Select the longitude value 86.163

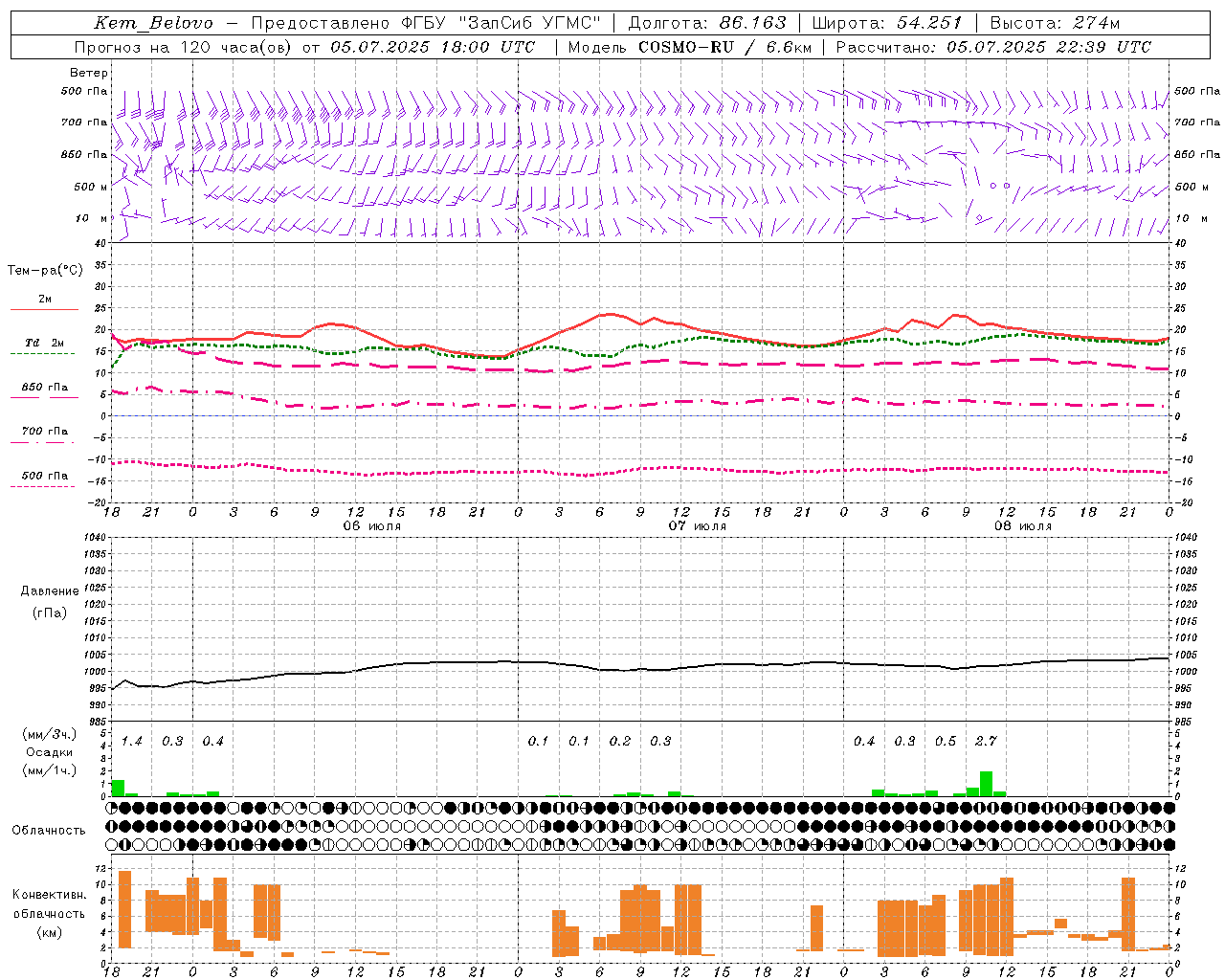(752, 23)
